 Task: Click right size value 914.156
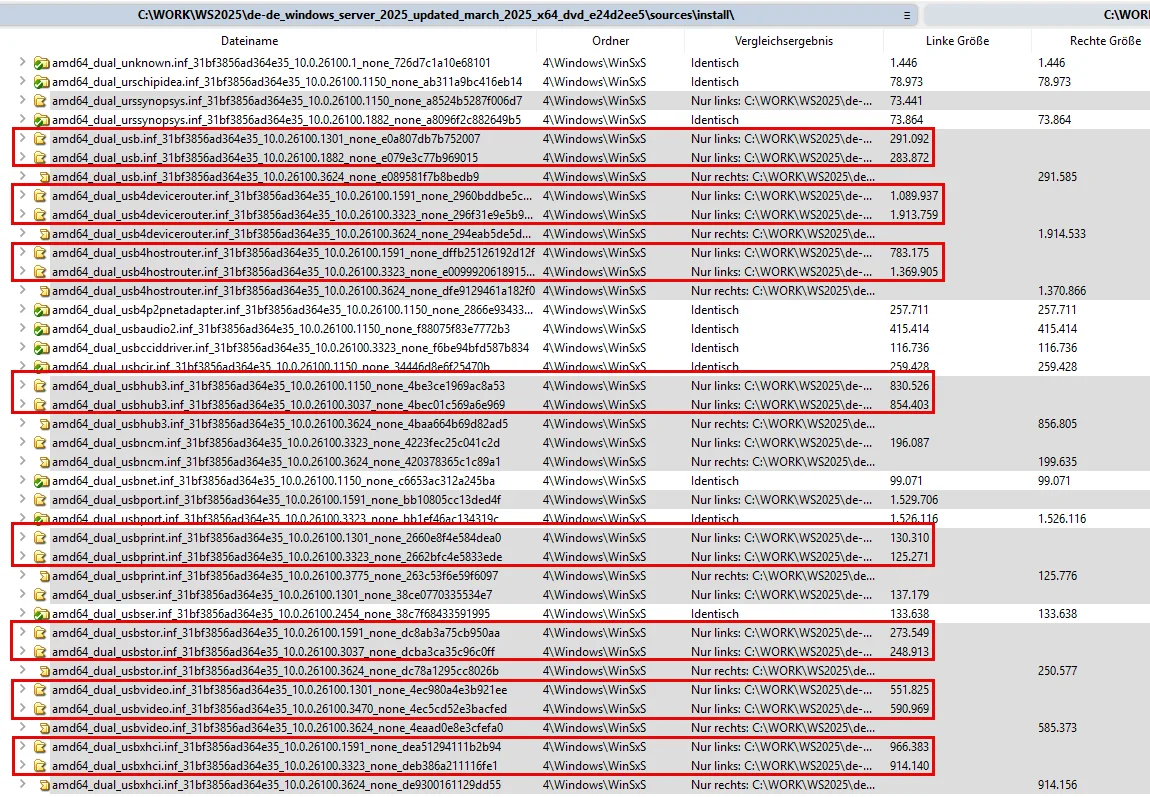pyautogui.click(x=1058, y=785)
